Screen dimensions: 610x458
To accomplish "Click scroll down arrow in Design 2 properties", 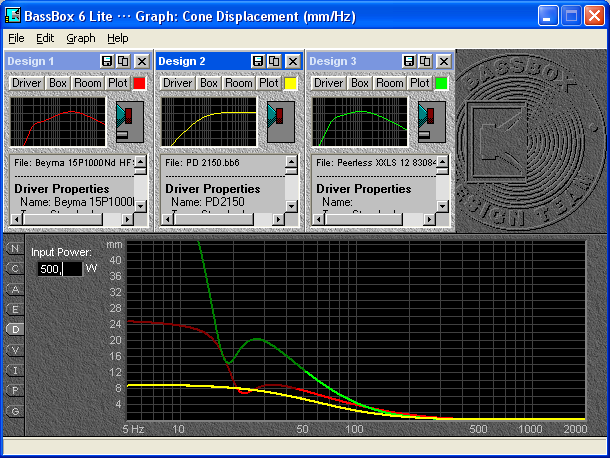I will tap(291, 206).
